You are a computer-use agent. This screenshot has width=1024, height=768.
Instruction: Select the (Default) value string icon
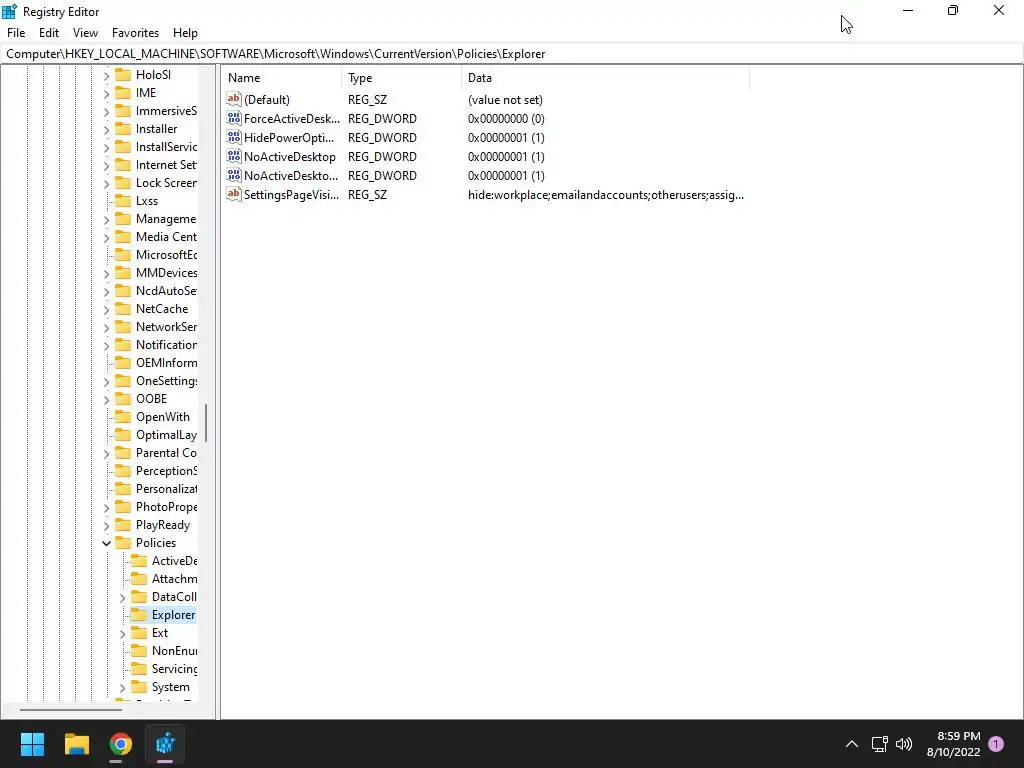coord(234,99)
